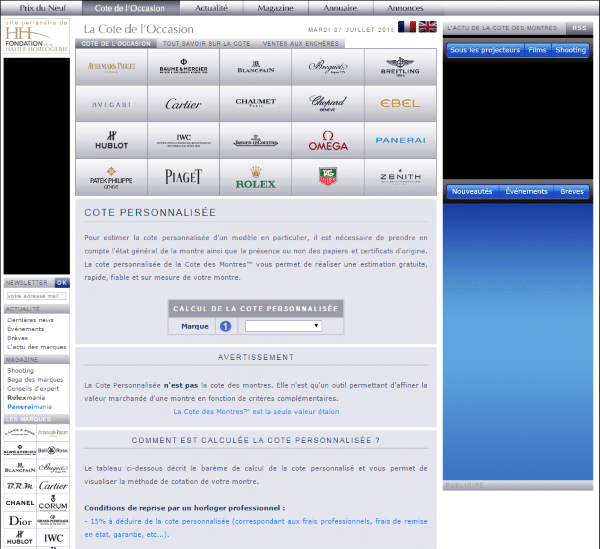This screenshot has width=600, height=549.
Task: Open the Rolexmania link
Action: tap(26, 397)
